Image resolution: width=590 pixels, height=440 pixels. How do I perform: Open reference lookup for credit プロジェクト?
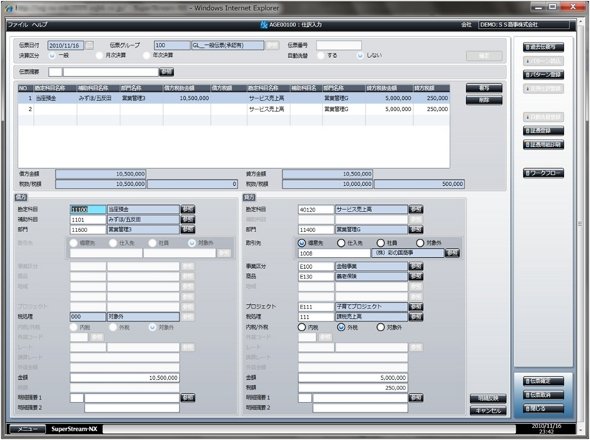pos(416,307)
